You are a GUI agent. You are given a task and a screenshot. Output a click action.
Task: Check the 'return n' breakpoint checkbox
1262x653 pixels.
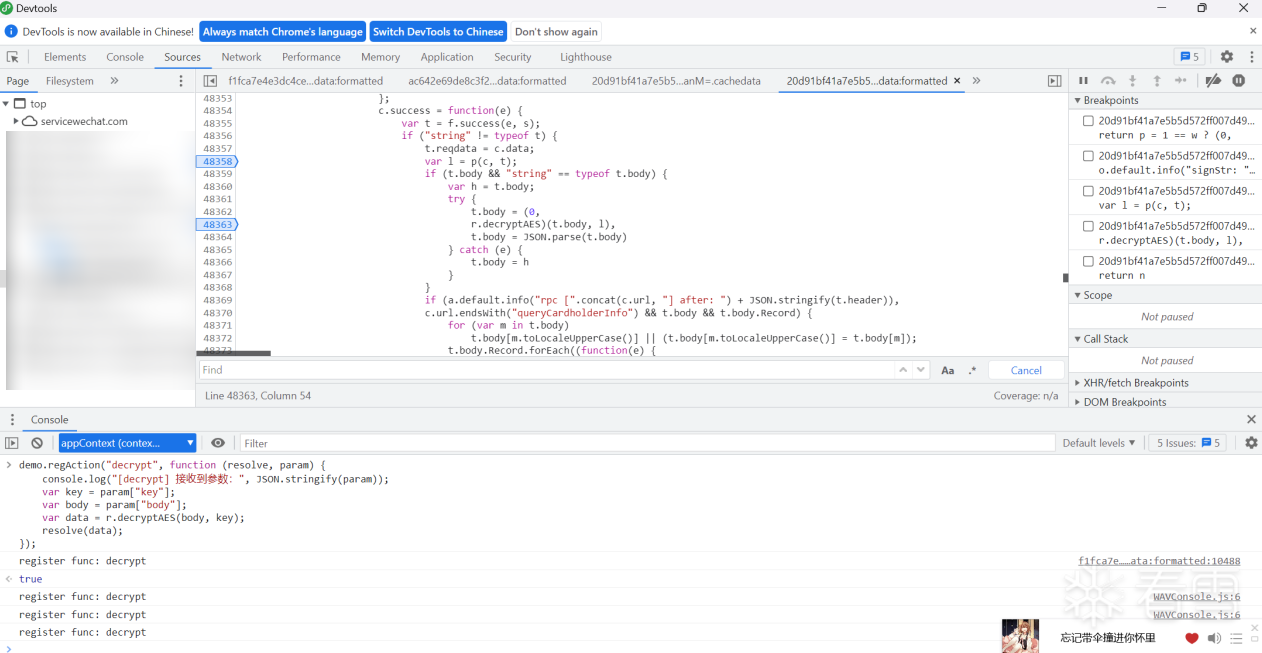coord(1088,261)
